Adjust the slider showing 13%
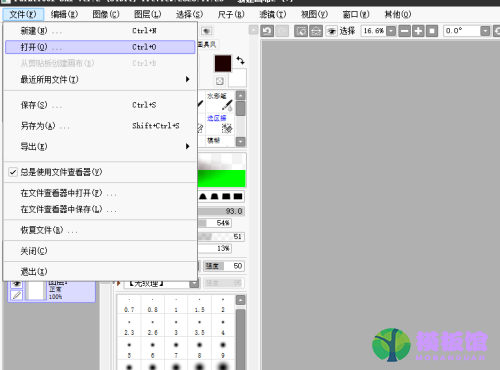 [215, 248]
